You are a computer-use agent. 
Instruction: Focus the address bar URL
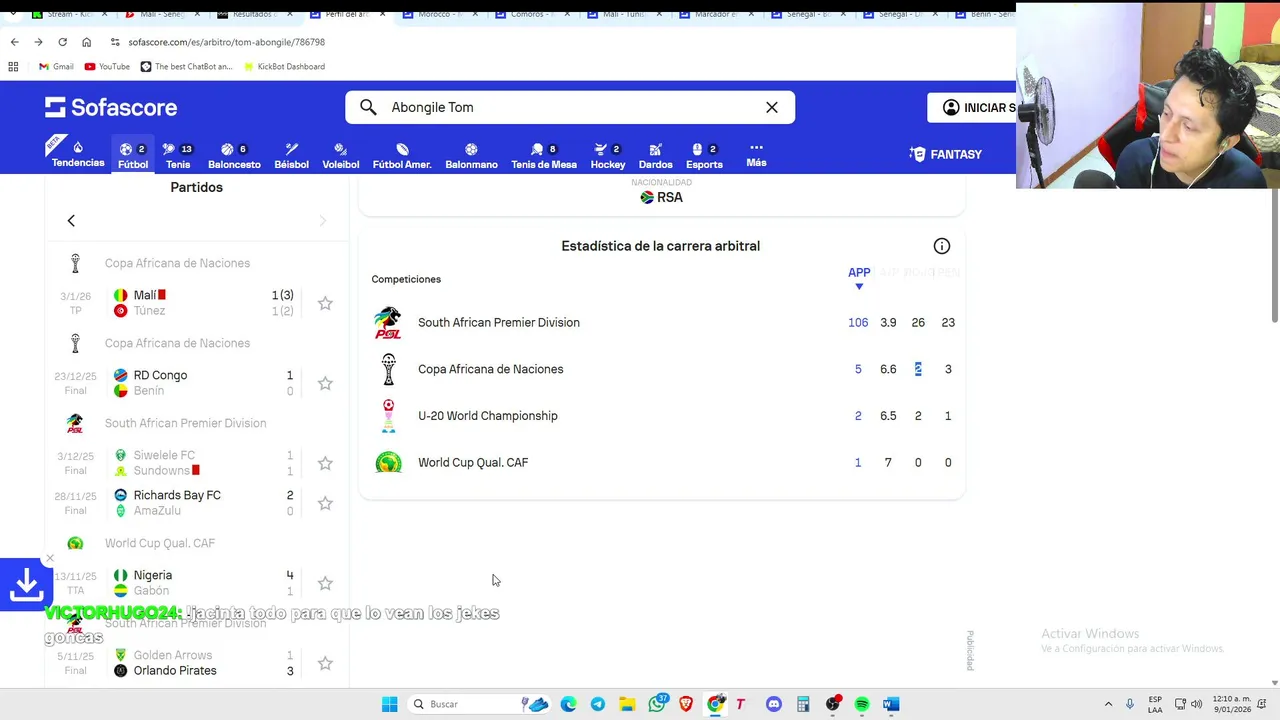[227, 42]
